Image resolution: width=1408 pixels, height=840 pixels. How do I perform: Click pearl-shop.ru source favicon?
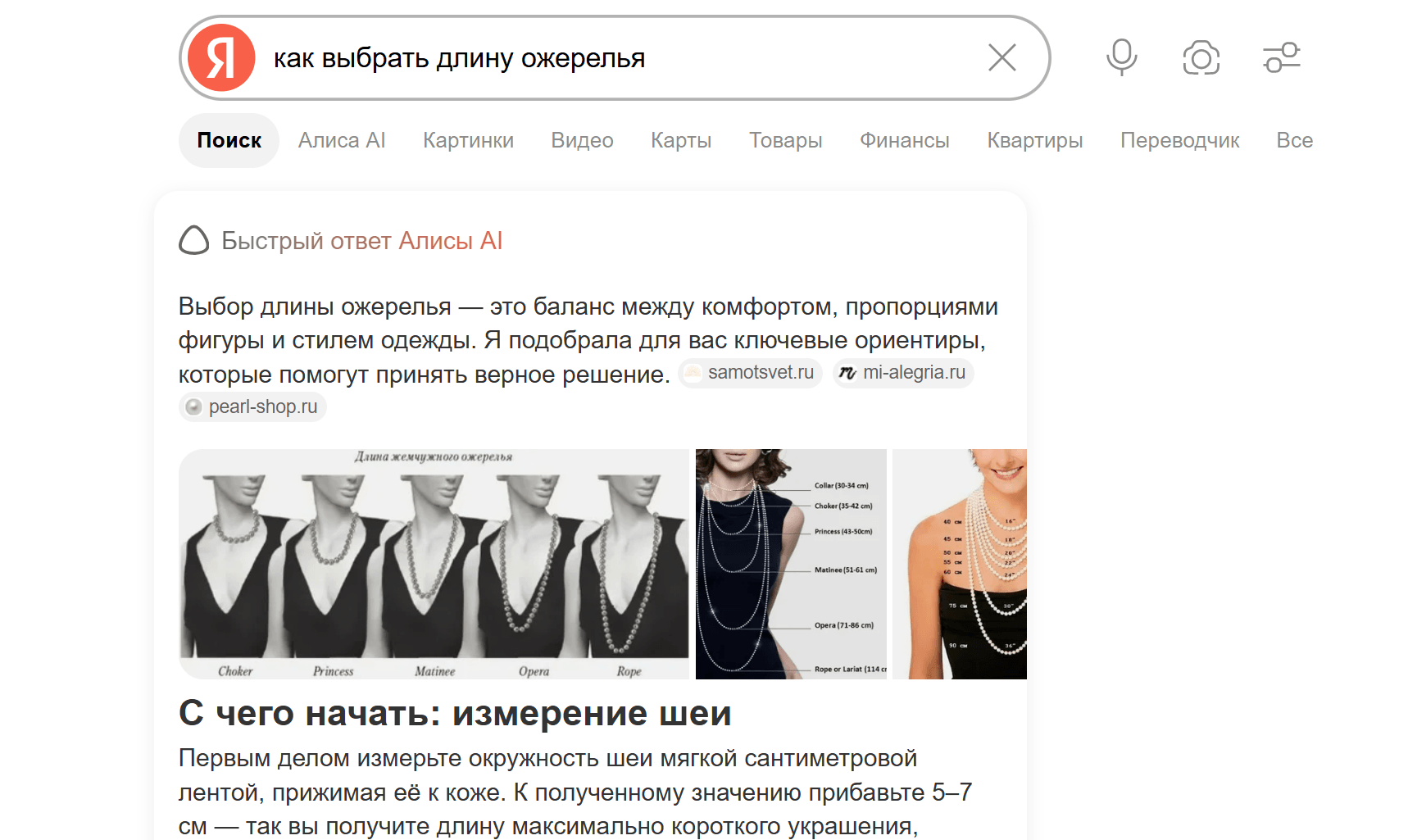(193, 407)
